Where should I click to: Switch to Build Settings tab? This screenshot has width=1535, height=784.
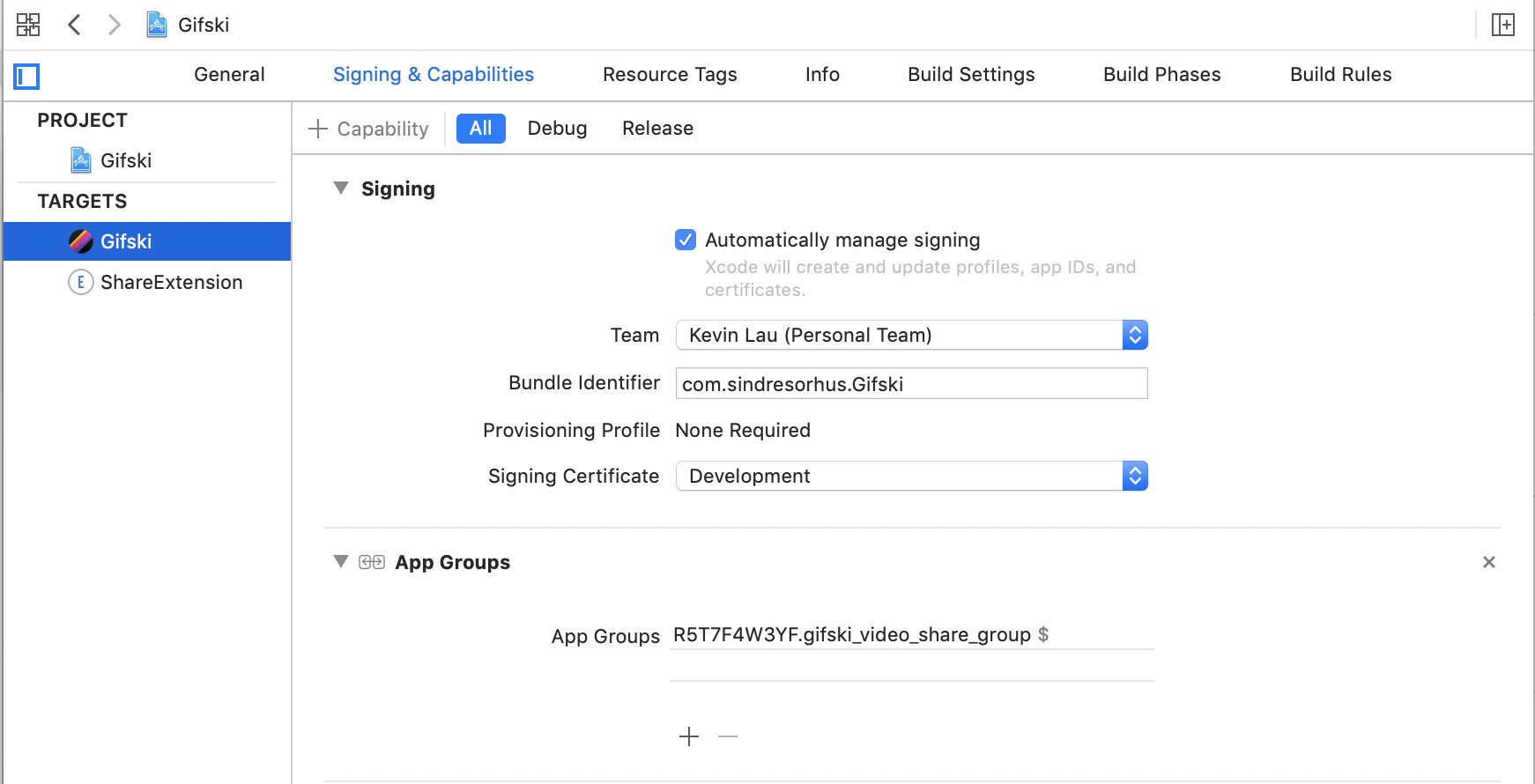click(971, 75)
